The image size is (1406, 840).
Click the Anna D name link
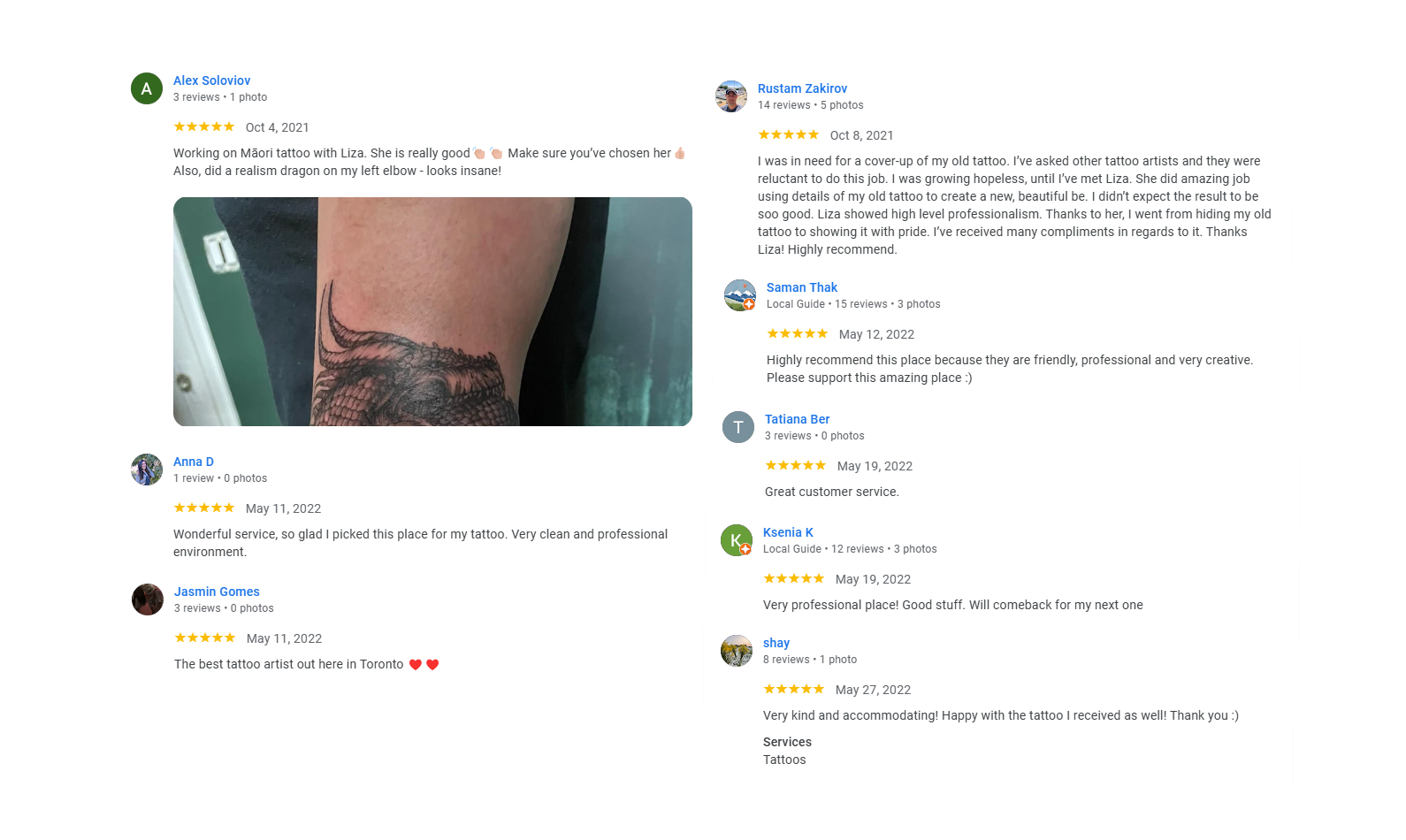[194, 462]
